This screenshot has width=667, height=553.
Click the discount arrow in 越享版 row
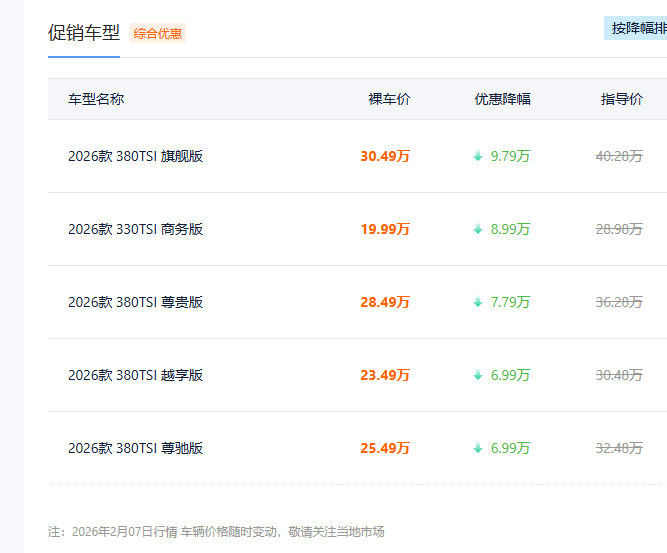(x=478, y=375)
